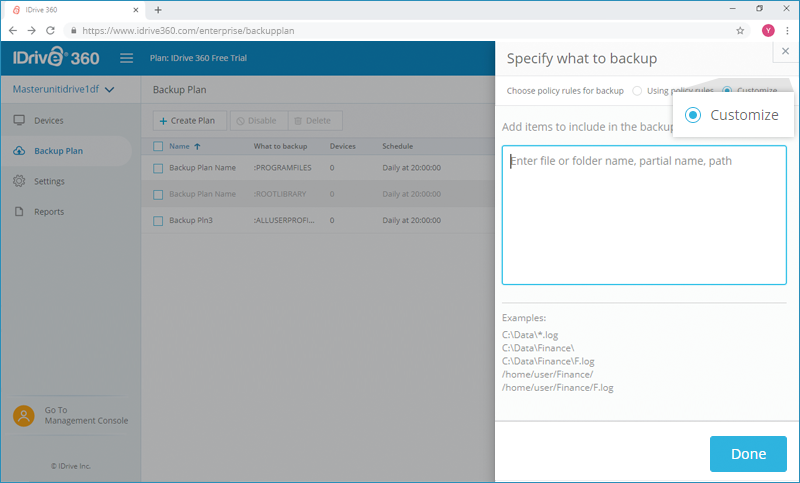This screenshot has height=483, width=800.
Task: Click the Reports document icon
Action: click(x=19, y=211)
